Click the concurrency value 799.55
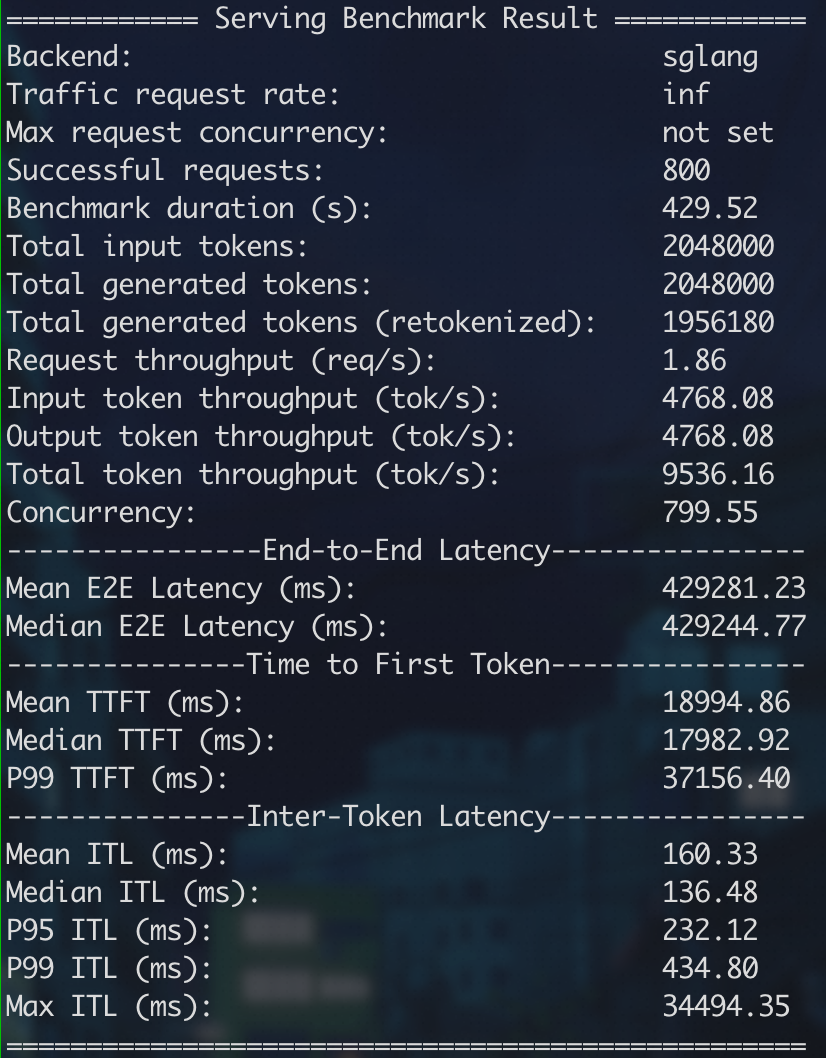 (x=710, y=513)
